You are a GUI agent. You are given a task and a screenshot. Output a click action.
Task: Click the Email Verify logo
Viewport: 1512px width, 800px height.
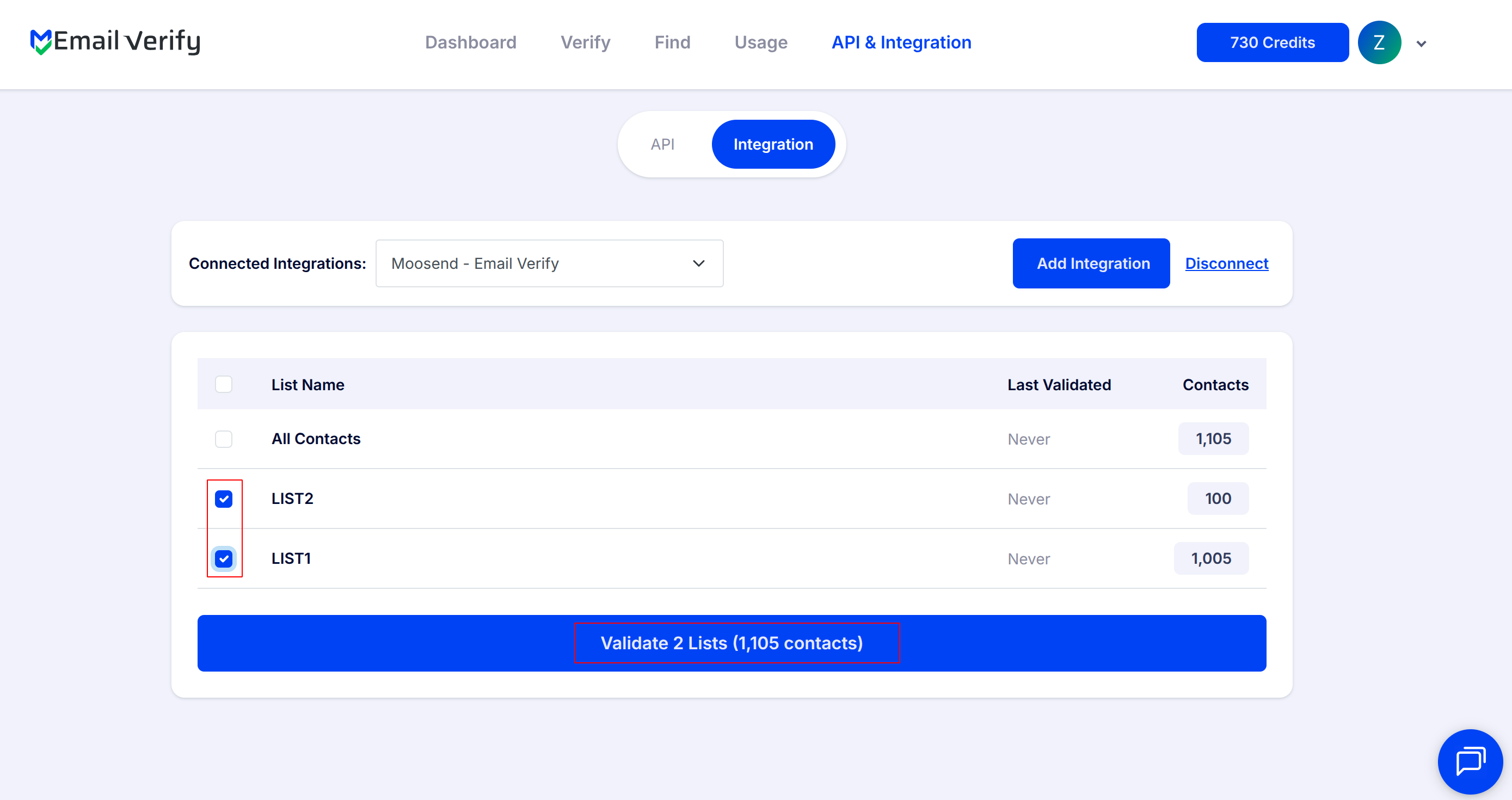[x=115, y=42]
